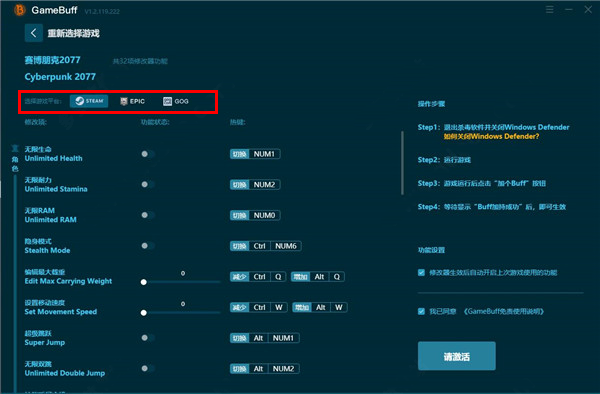The width and height of the screenshot is (600, 394).
Task: Click NUM2 hotkey for Unlimited Stamina
Action: pyautogui.click(x=255, y=184)
